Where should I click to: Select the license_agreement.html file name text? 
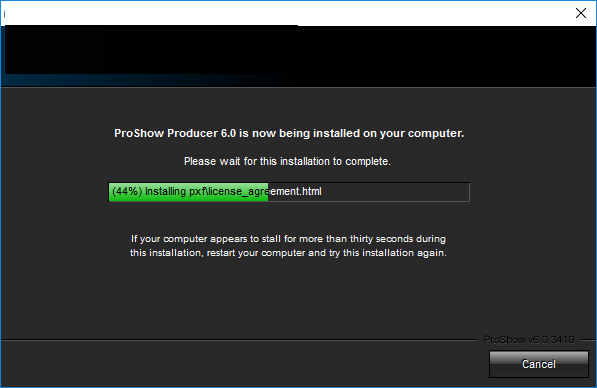click(x=265, y=192)
